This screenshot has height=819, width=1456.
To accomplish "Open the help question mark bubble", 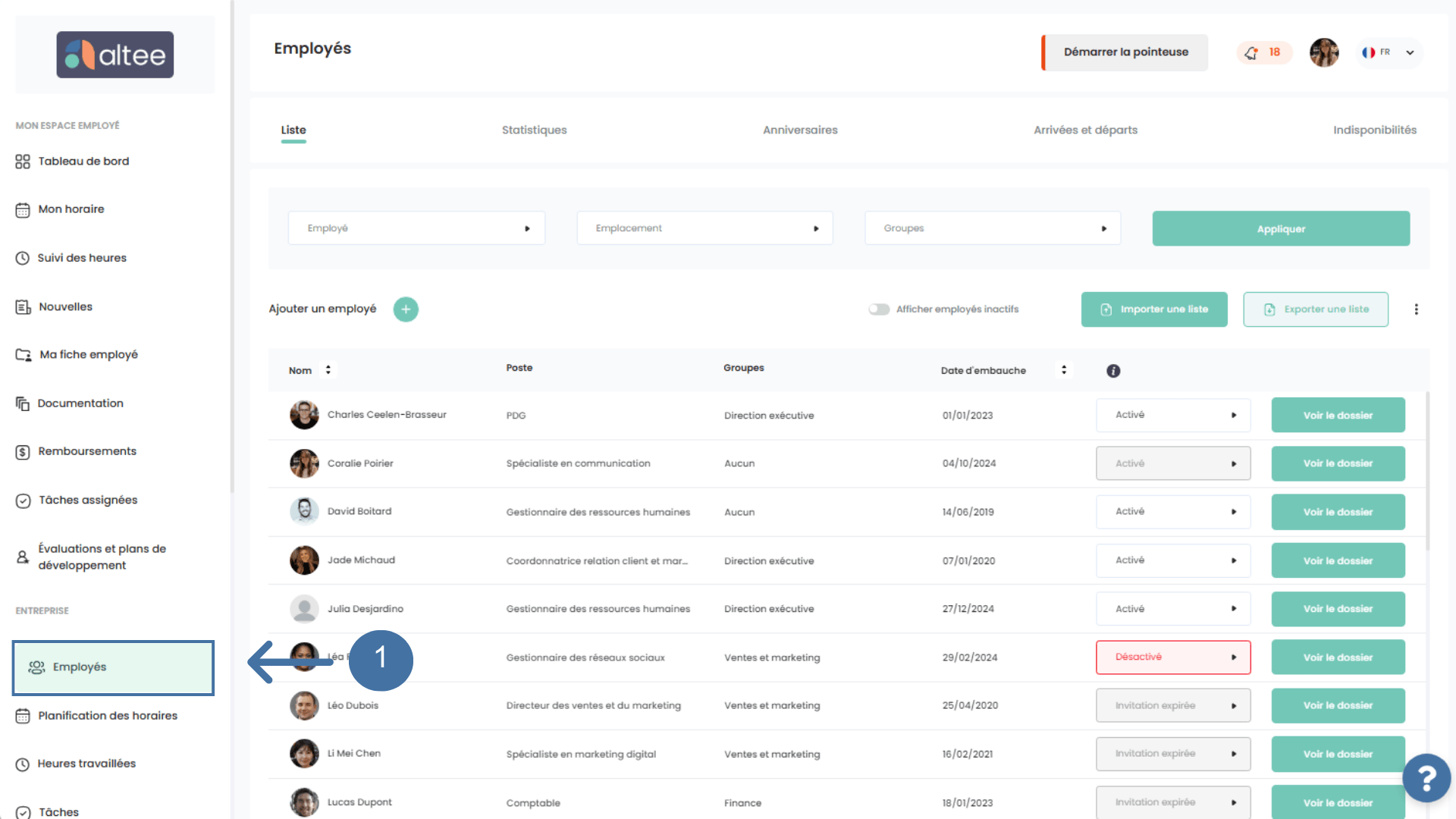I will click(x=1426, y=778).
